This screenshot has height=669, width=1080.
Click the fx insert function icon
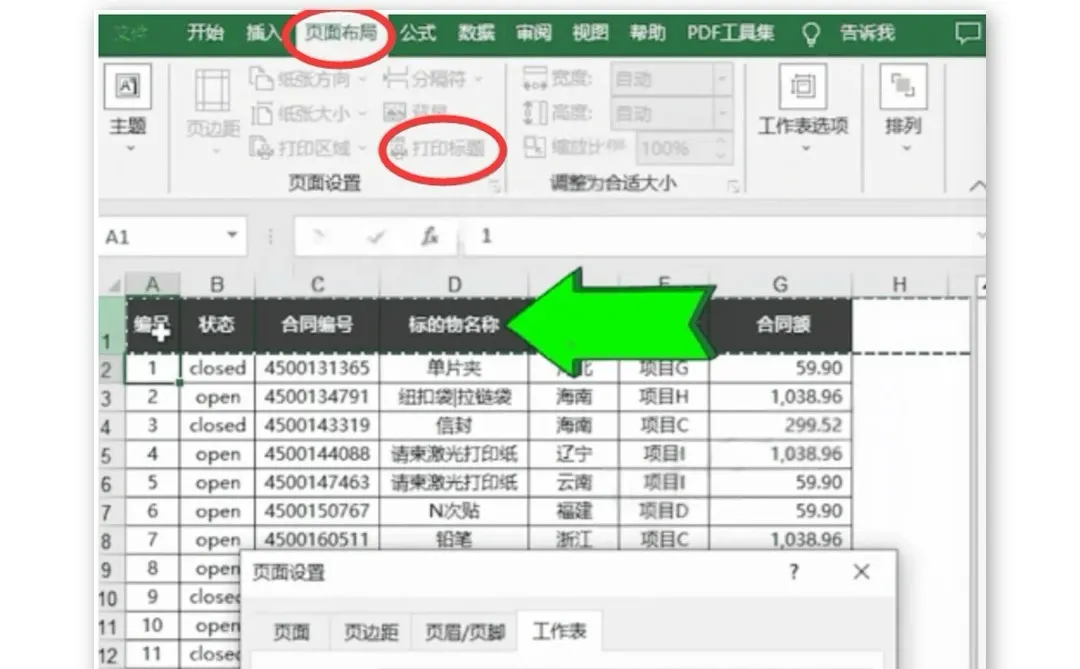432,236
